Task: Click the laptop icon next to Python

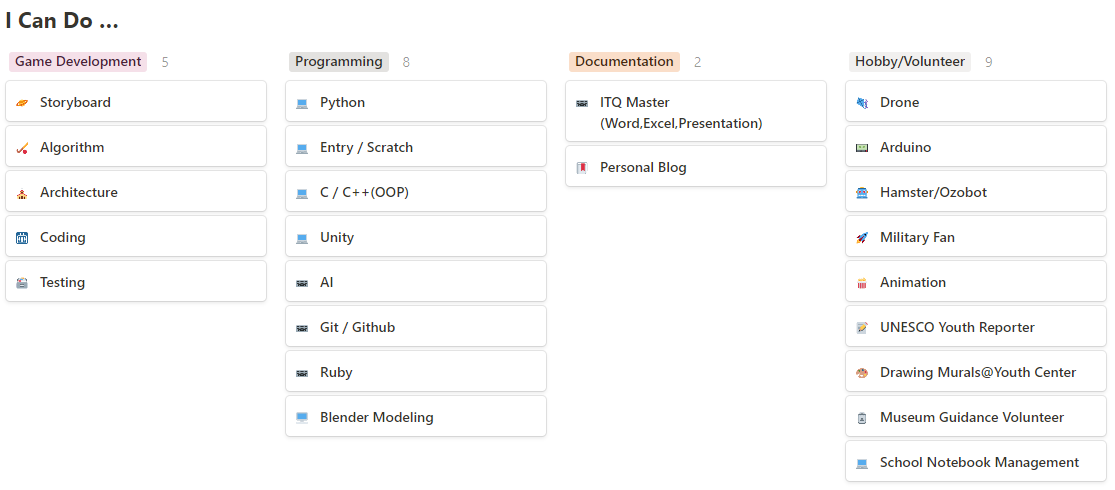Action: [x=302, y=103]
